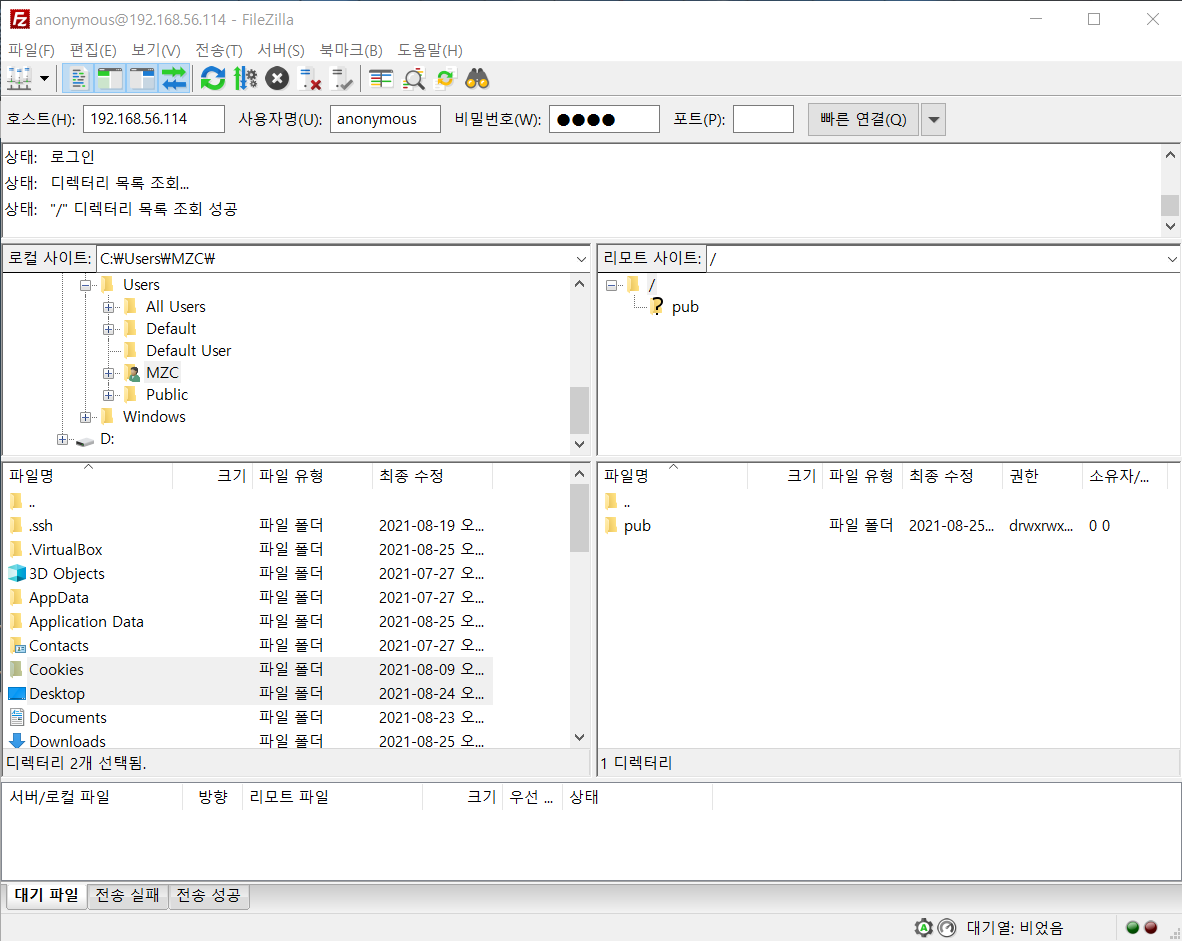Screen dimensions: 1182x941
Task: Click the 빠른 연결(Q) quick connect button
Action: 863,119
